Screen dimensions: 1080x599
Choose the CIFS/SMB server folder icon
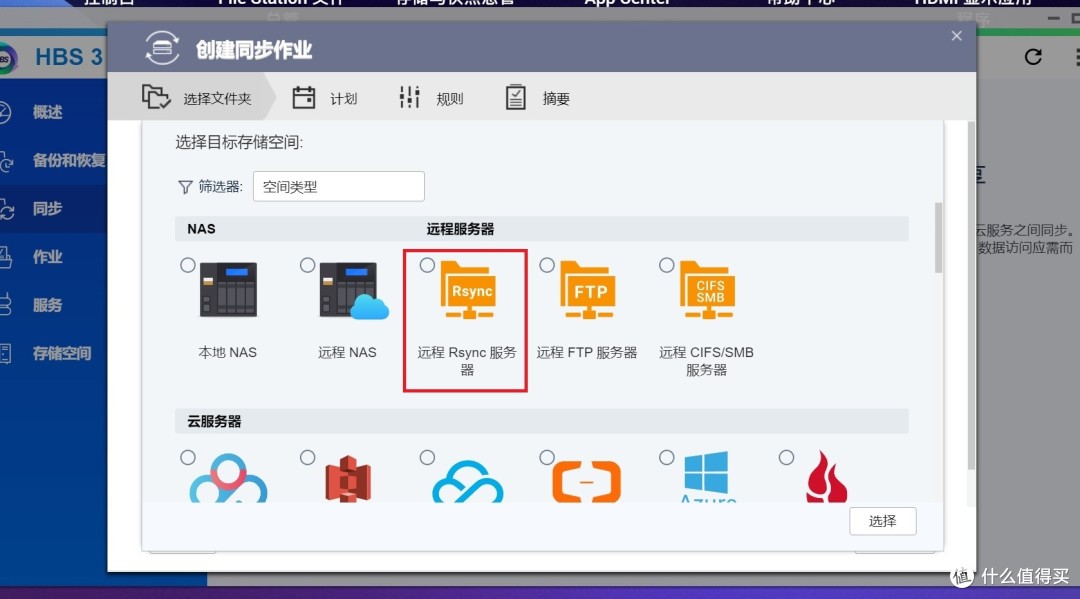coord(707,290)
